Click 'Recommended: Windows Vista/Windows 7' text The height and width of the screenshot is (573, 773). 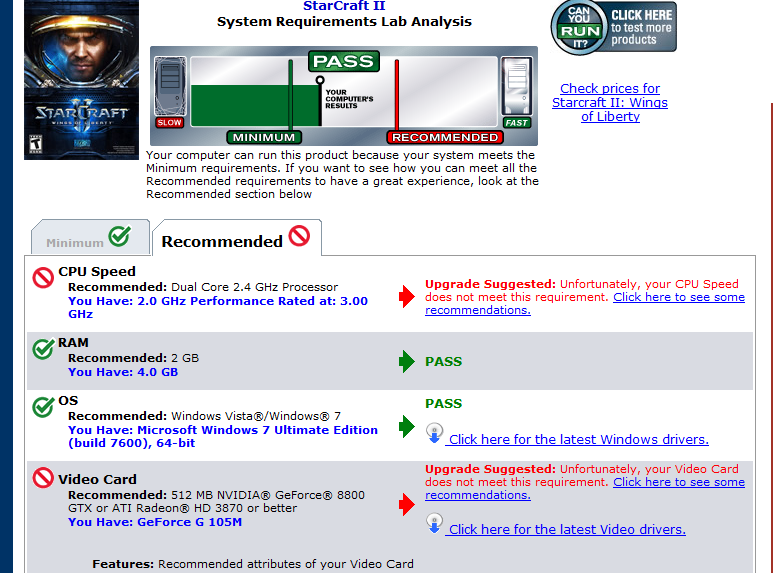point(204,416)
